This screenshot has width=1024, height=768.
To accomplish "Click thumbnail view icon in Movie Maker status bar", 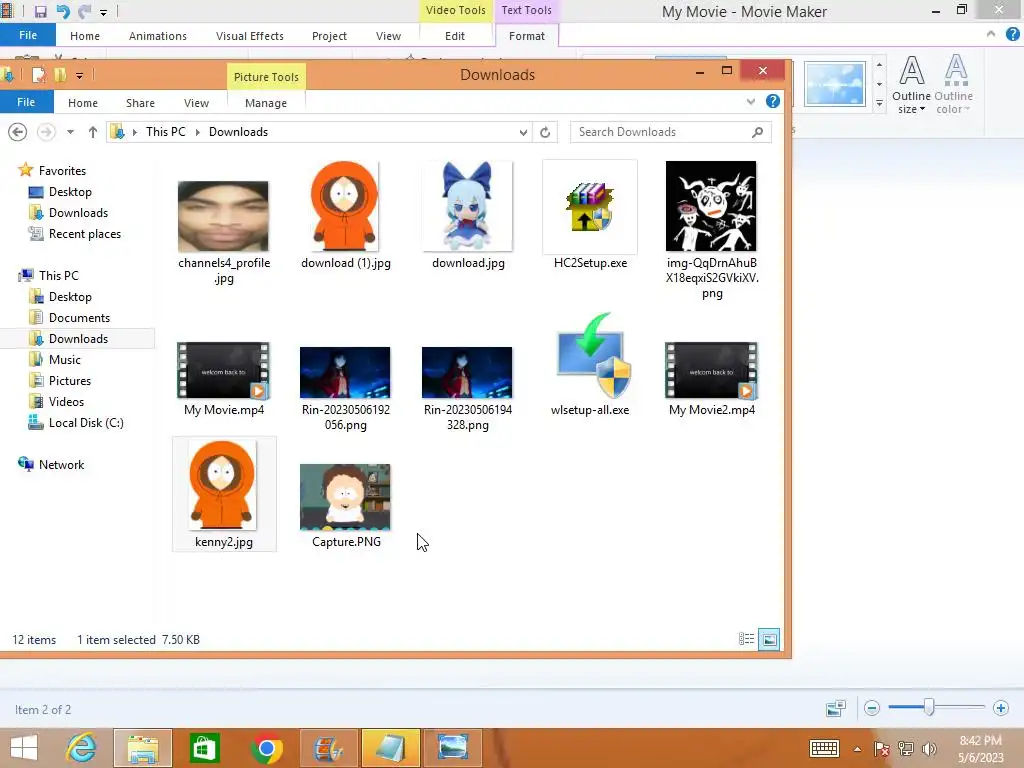I will click(x=836, y=708).
